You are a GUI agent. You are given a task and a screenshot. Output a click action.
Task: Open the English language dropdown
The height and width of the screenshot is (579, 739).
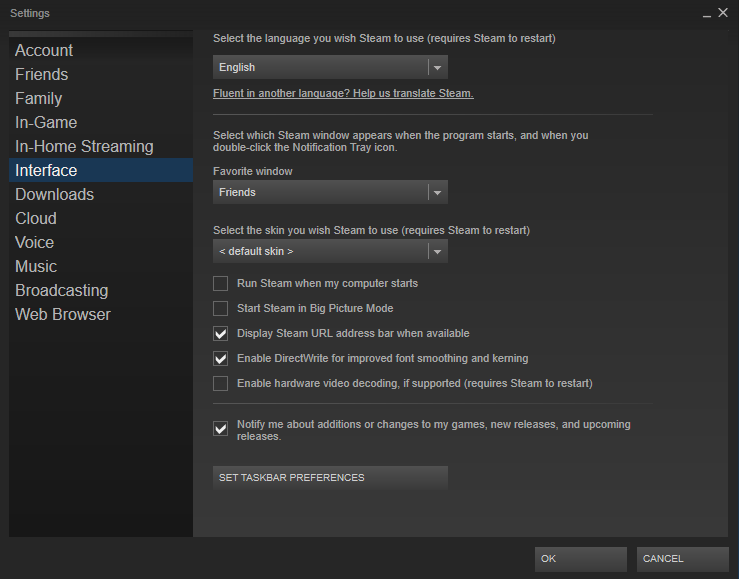point(330,67)
